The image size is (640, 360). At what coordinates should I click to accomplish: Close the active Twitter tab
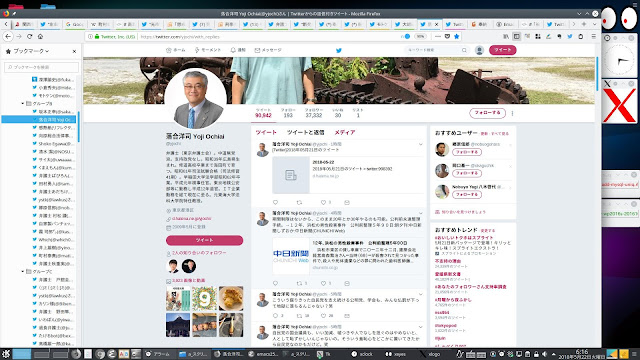436,24
